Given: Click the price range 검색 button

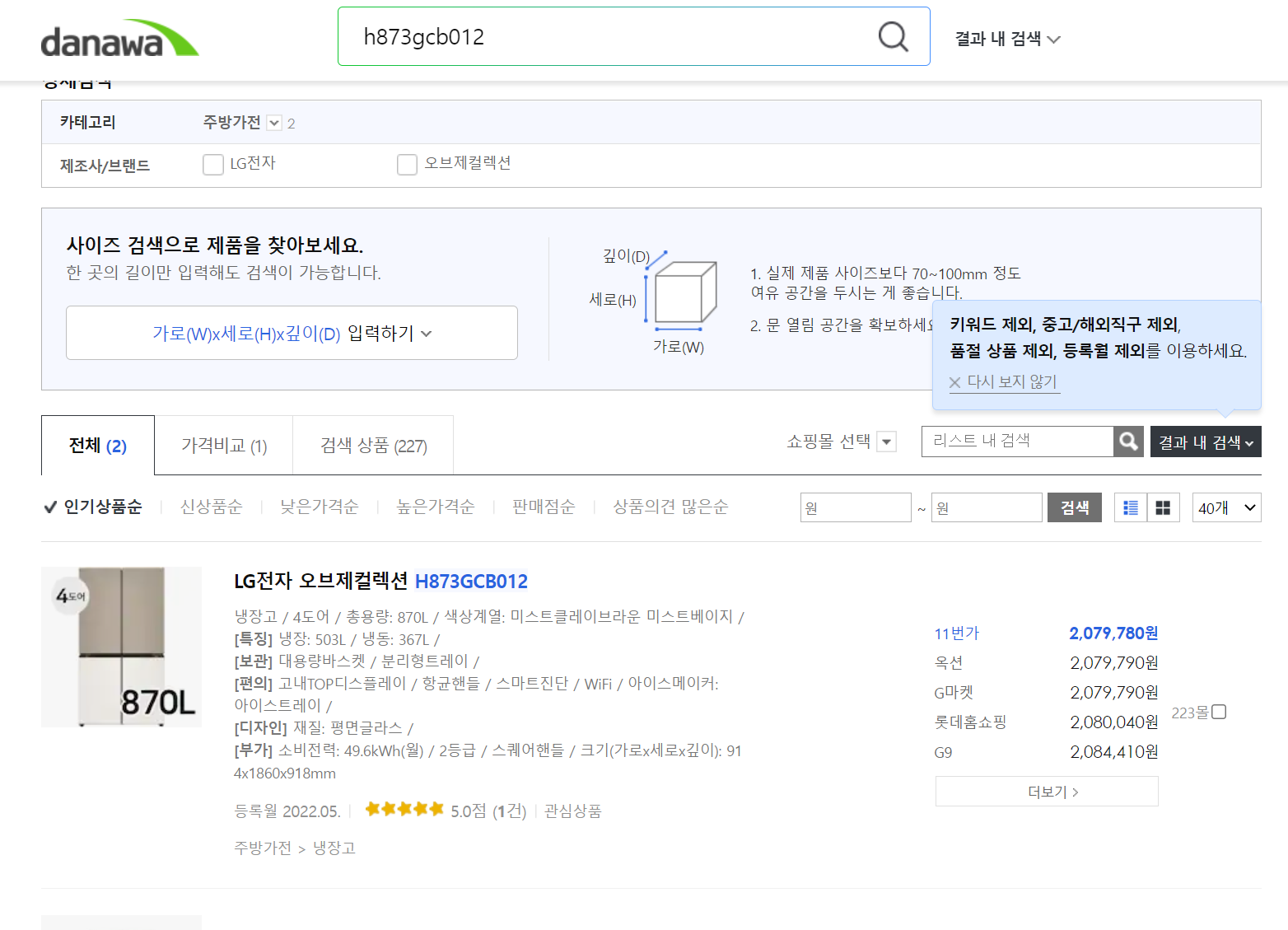Looking at the screenshot, I should coord(1075,507).
